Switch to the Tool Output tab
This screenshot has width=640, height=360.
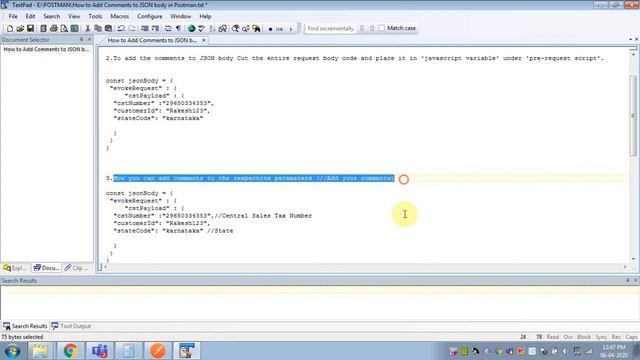pos(71,326)
